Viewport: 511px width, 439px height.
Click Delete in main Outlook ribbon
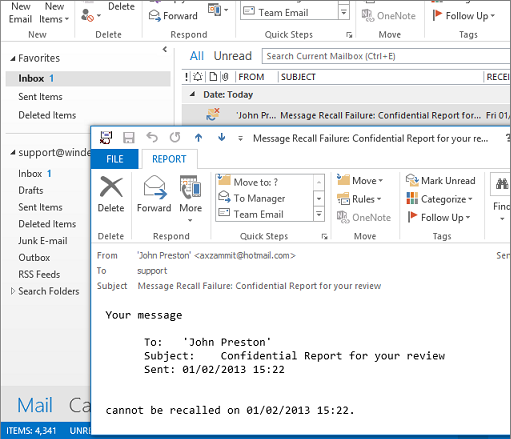pyautogui.click(x=121, y=7)
